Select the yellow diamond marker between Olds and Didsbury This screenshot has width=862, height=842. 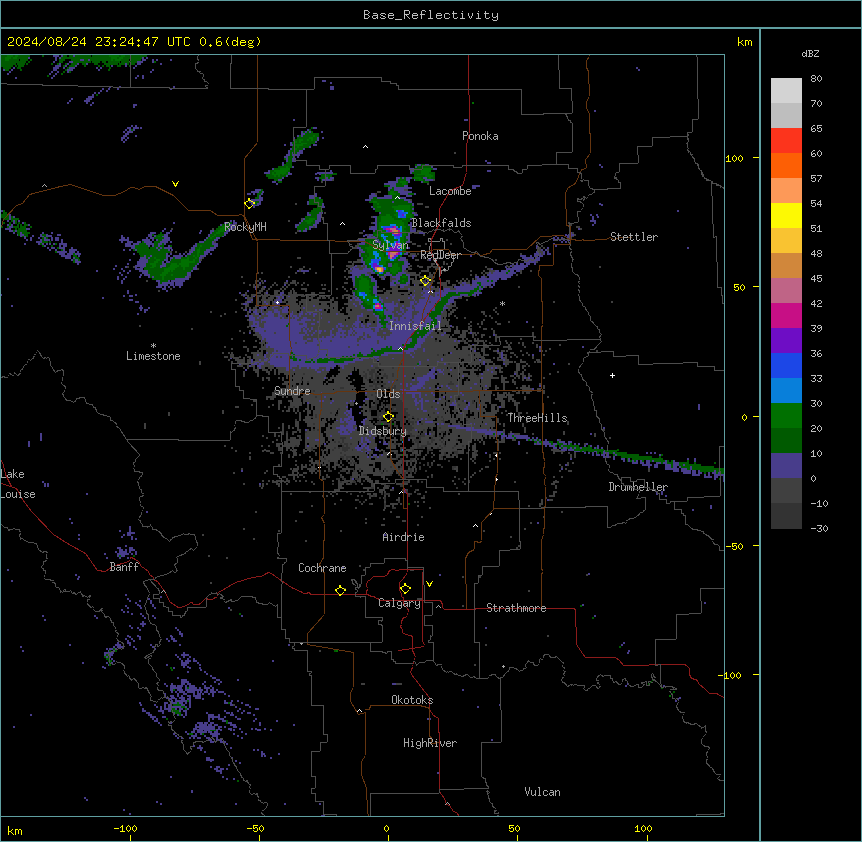388,417
